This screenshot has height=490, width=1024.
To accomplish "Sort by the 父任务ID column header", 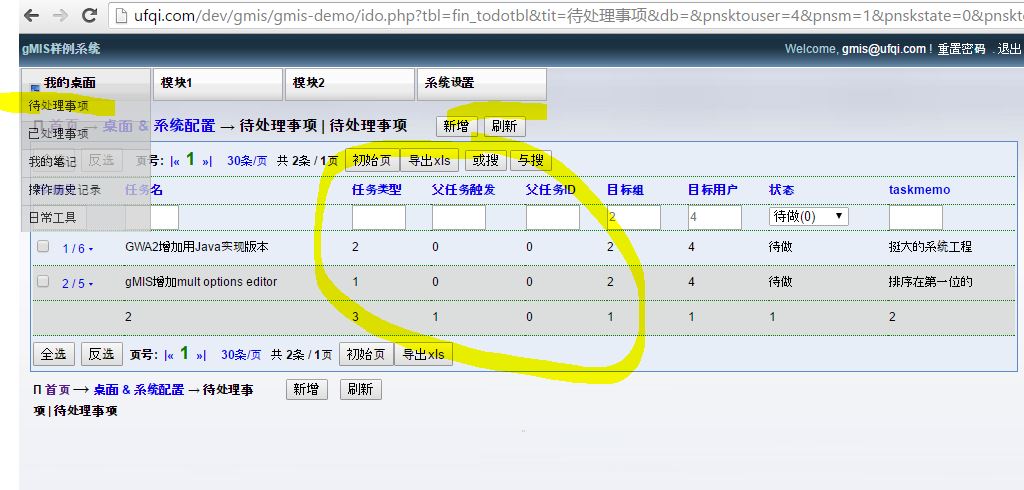I will coord(551,189).
